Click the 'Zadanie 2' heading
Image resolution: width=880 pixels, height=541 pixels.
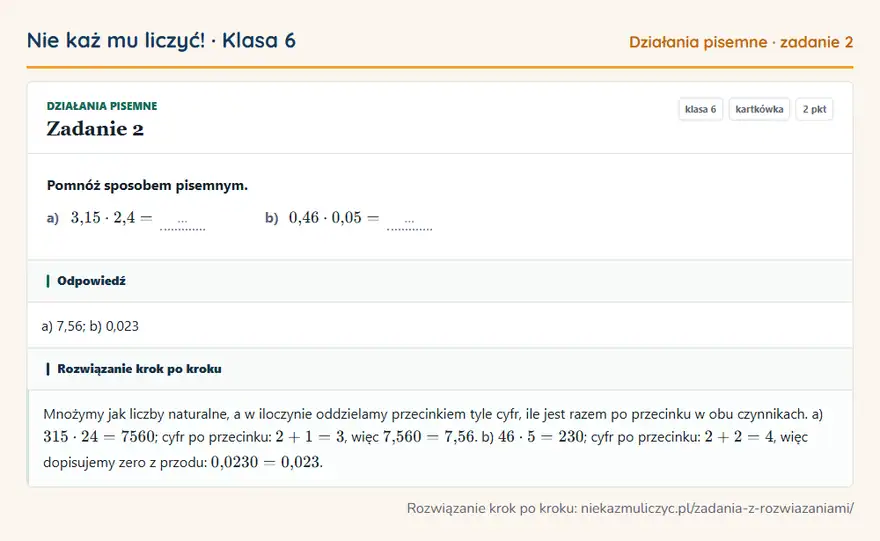coord(95,129)
